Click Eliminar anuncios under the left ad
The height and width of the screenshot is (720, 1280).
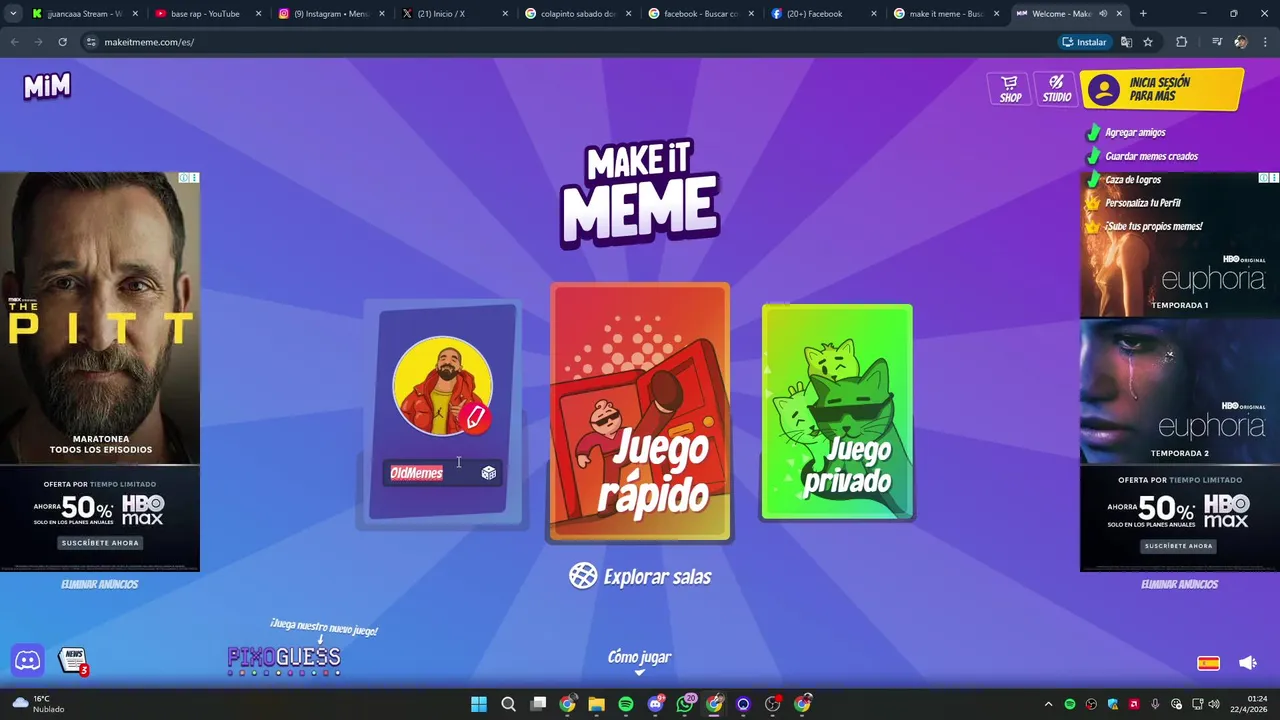point(99,584)
